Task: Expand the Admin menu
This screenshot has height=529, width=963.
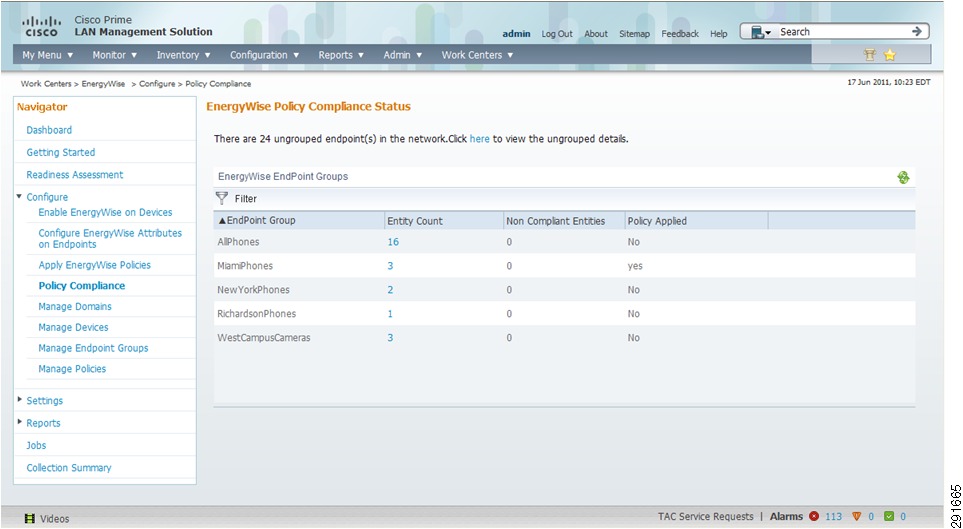Action: pyautogui.click(x=403, y=55)
